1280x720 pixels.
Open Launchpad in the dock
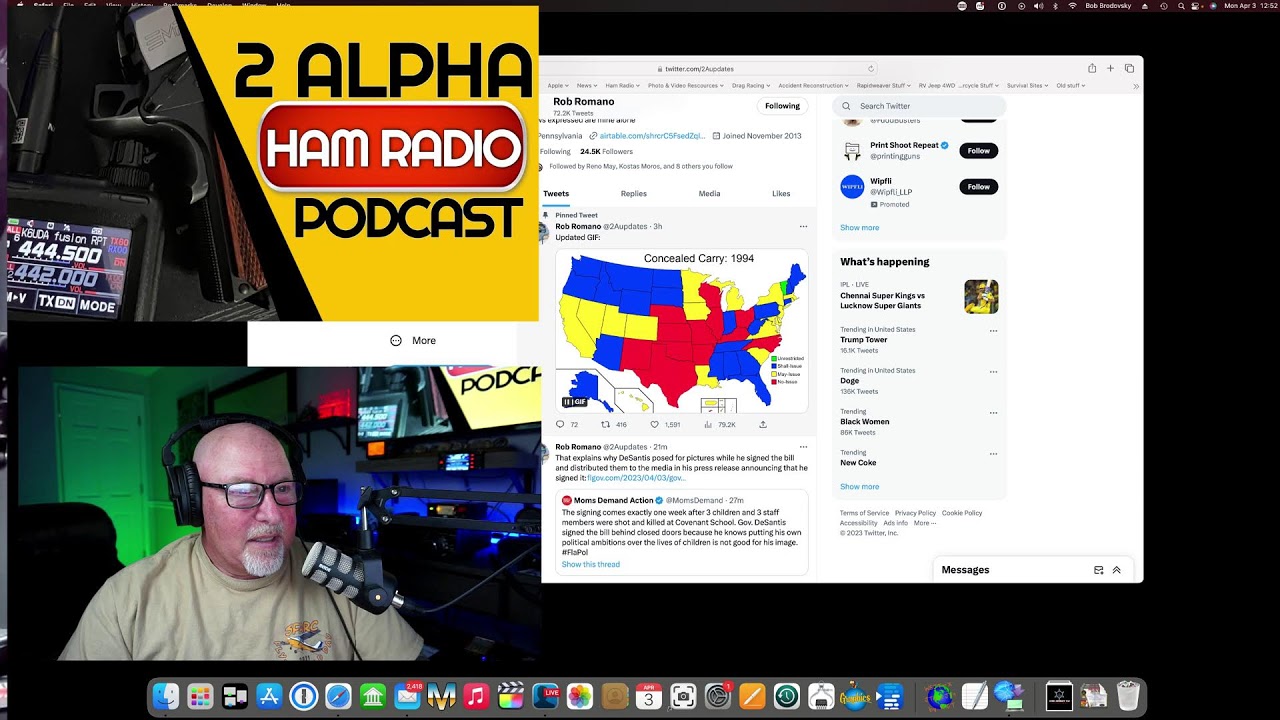click(x=200, y=696)
